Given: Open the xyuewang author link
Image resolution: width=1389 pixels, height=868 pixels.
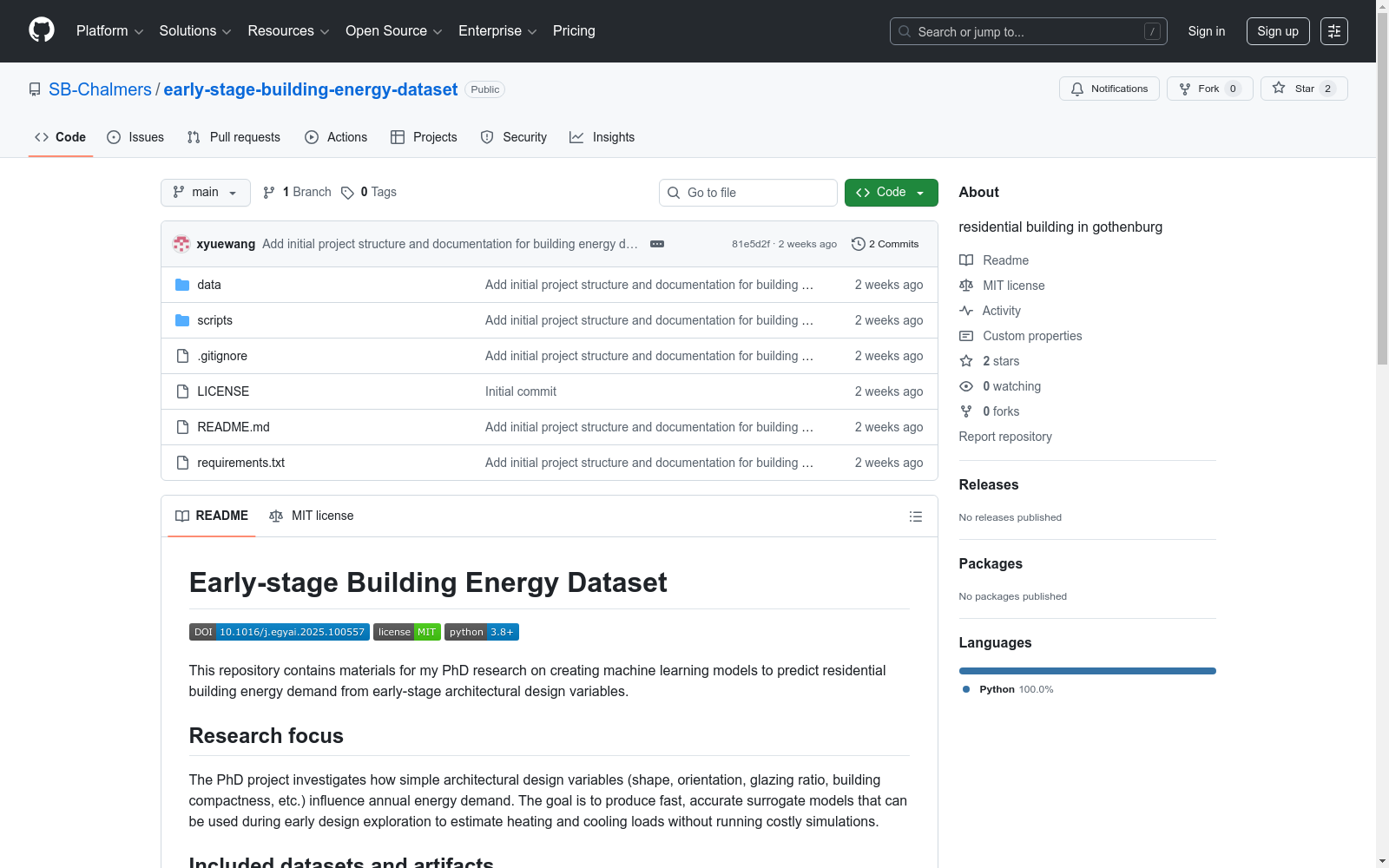Looking at the screenshot, I should coord(226,244).
